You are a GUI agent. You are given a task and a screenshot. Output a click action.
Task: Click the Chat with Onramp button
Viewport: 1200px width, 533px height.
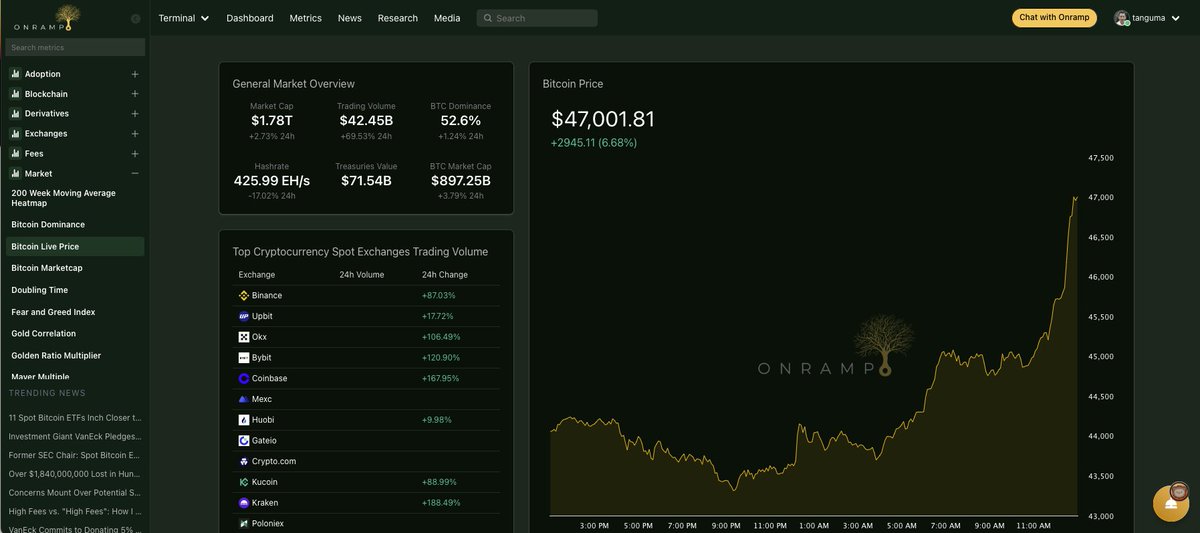(1054, 18)
